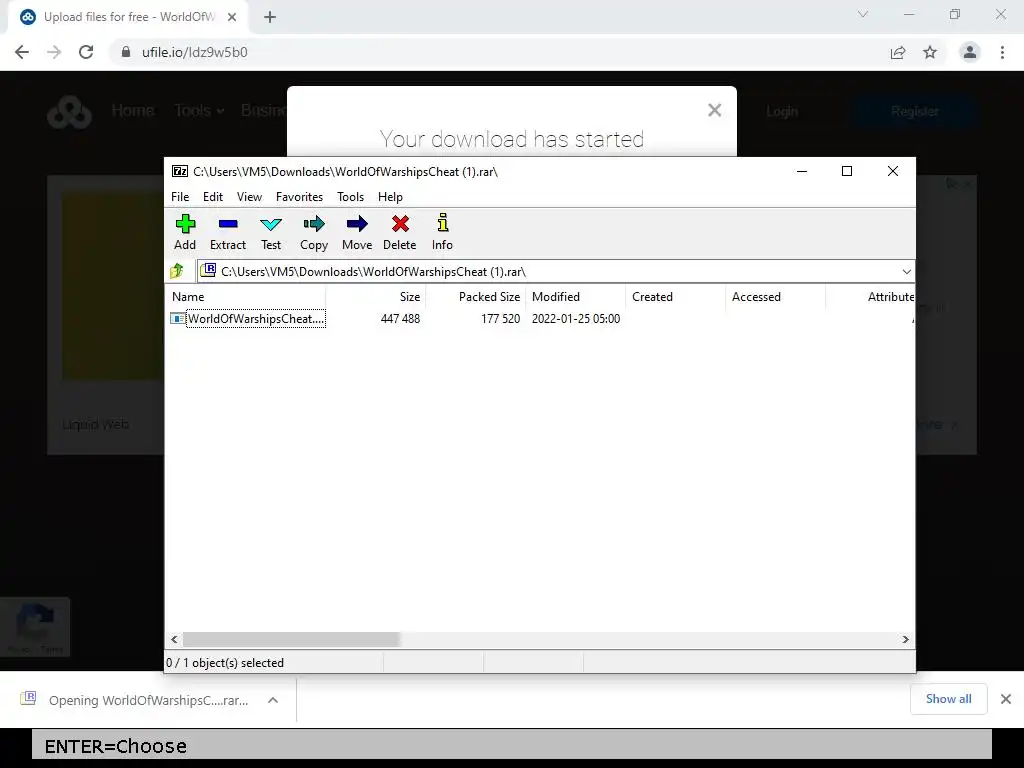Click the 177 520 packed size value
This screenshot has height=768, width=1024.
pyautogui.click(x=500, y=319)
